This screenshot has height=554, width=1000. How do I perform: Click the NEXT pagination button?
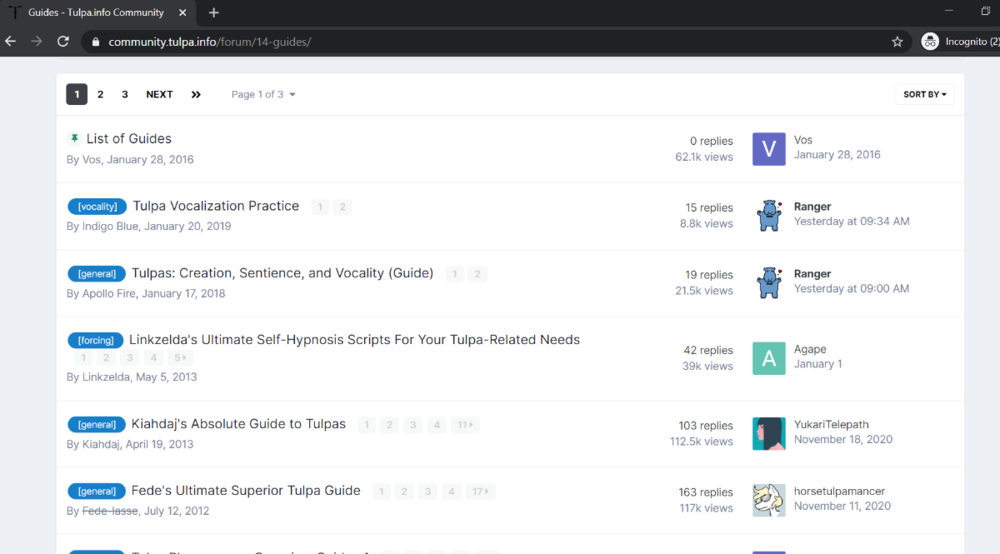(x=159, y=94)
